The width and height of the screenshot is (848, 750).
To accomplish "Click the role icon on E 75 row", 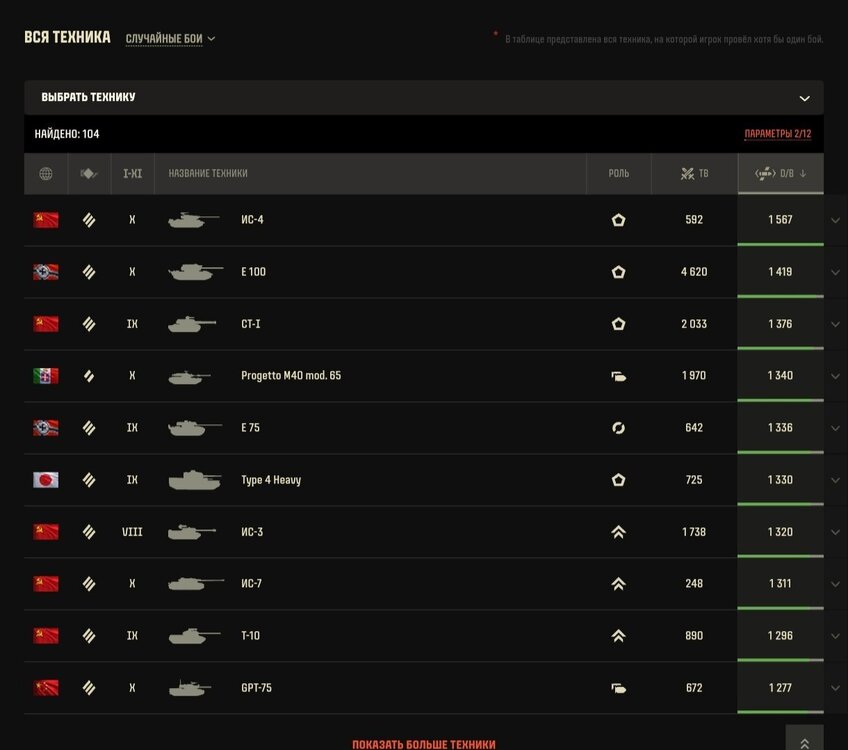I will [x=618, y=428].
